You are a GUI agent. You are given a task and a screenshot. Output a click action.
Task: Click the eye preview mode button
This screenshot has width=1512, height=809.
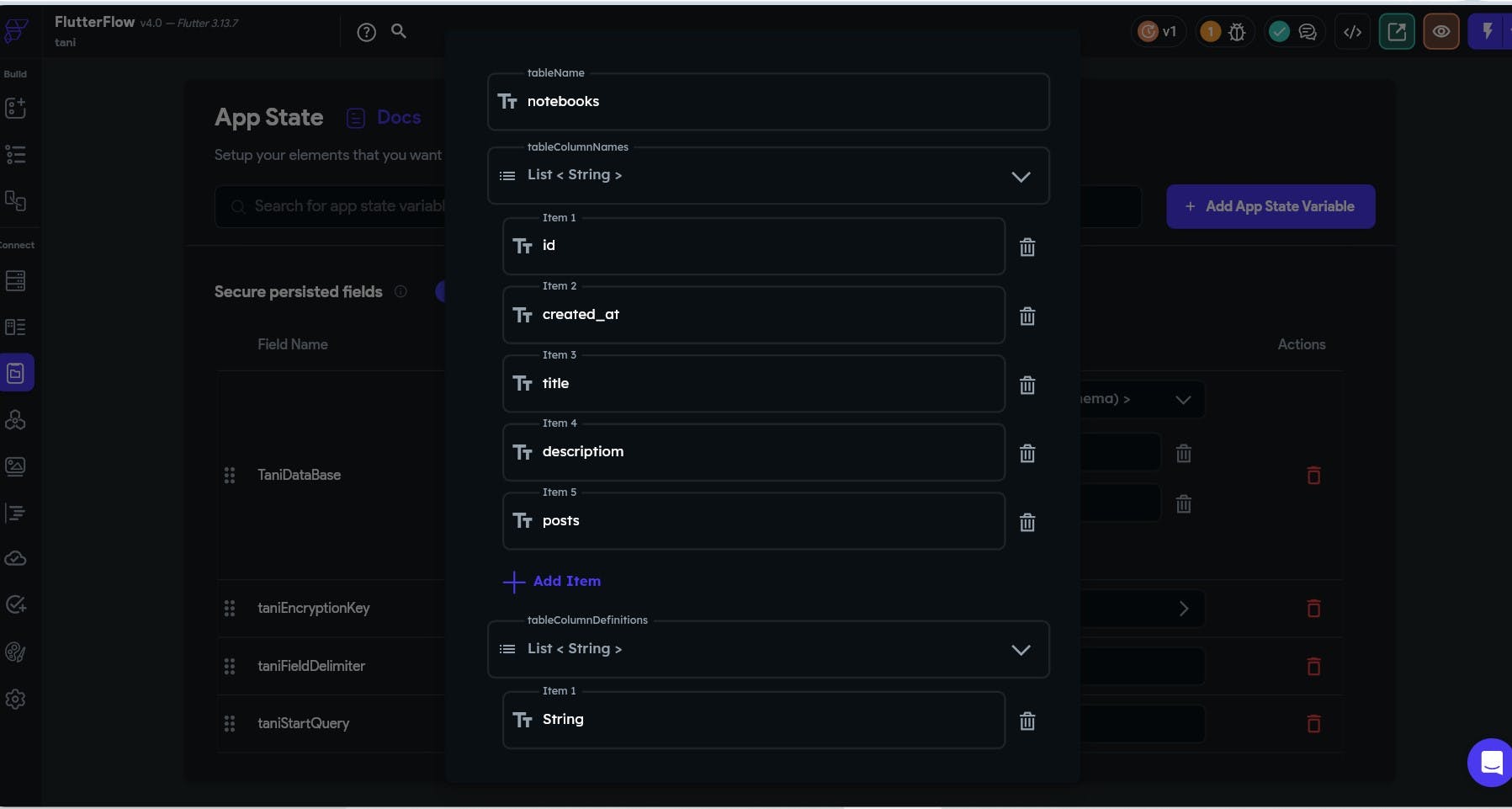click(x=1440, y=32)
